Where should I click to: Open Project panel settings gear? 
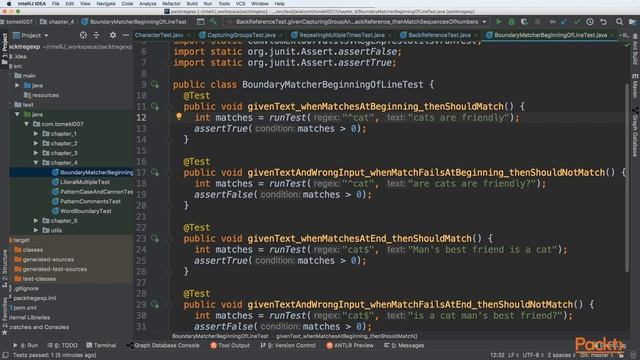tap(113, 35)
